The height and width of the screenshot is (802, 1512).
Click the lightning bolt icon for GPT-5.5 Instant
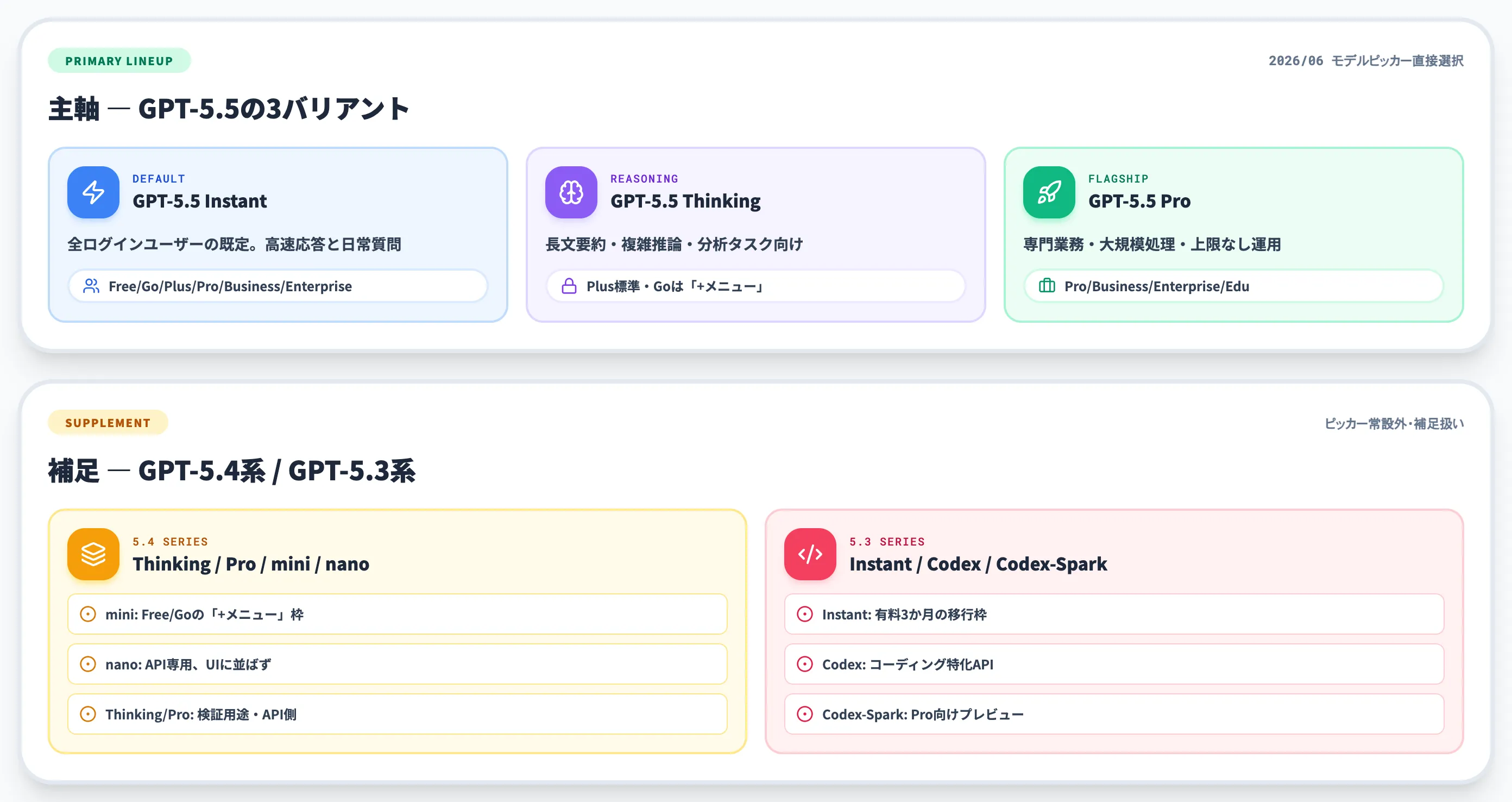93,192
